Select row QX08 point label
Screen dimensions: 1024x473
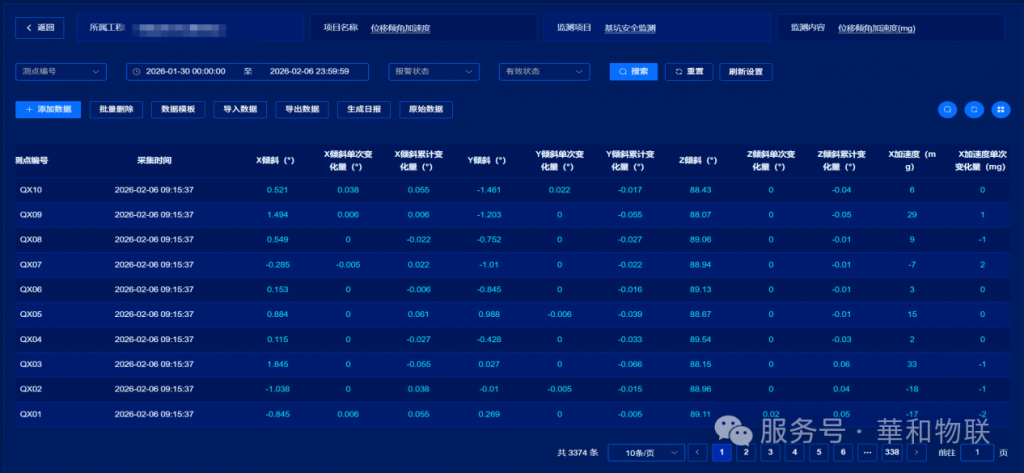(30, 240)
